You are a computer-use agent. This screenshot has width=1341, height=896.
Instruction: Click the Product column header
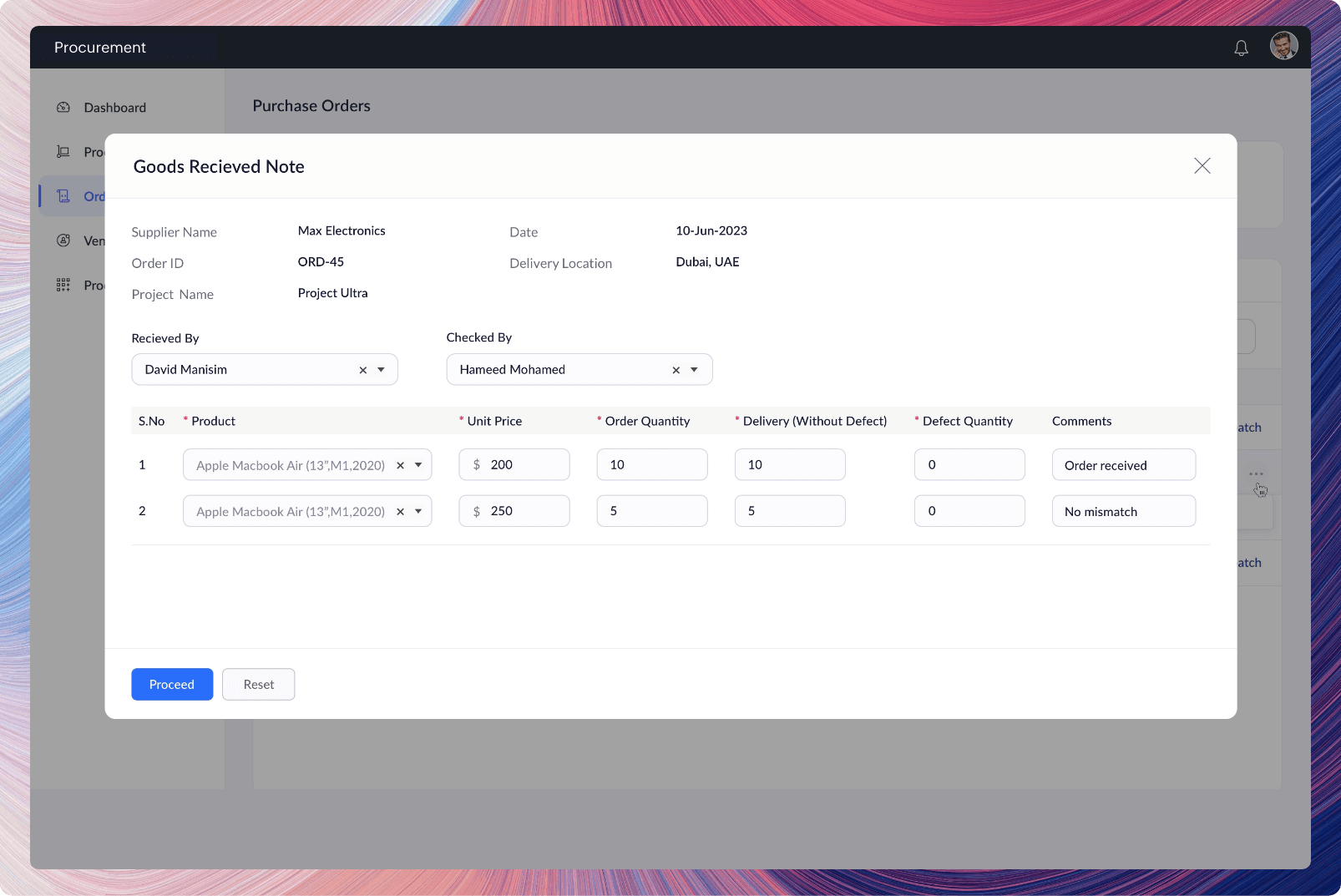(213, 421)
